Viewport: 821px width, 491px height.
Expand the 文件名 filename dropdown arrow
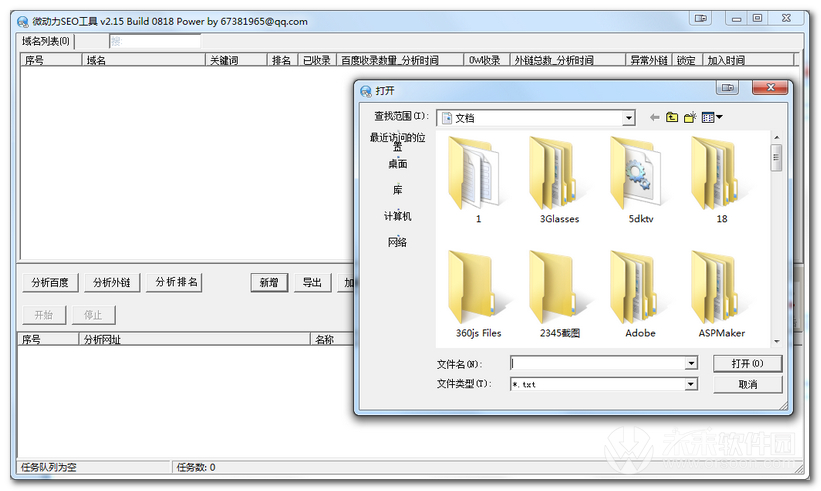(x=690, y=364)
